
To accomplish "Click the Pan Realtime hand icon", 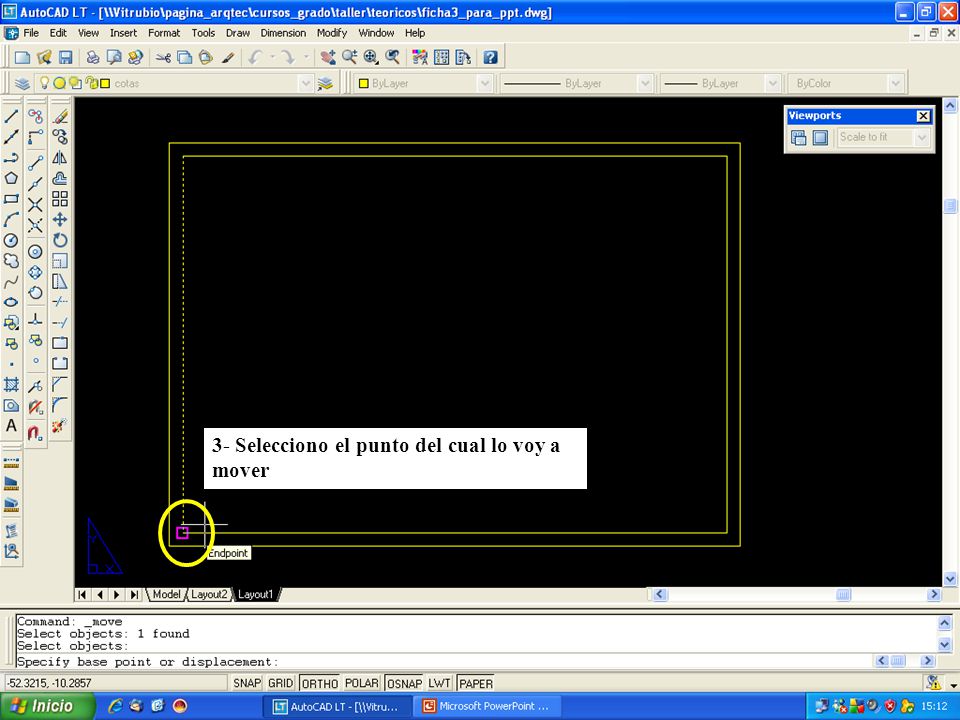I will click(328, 58).
